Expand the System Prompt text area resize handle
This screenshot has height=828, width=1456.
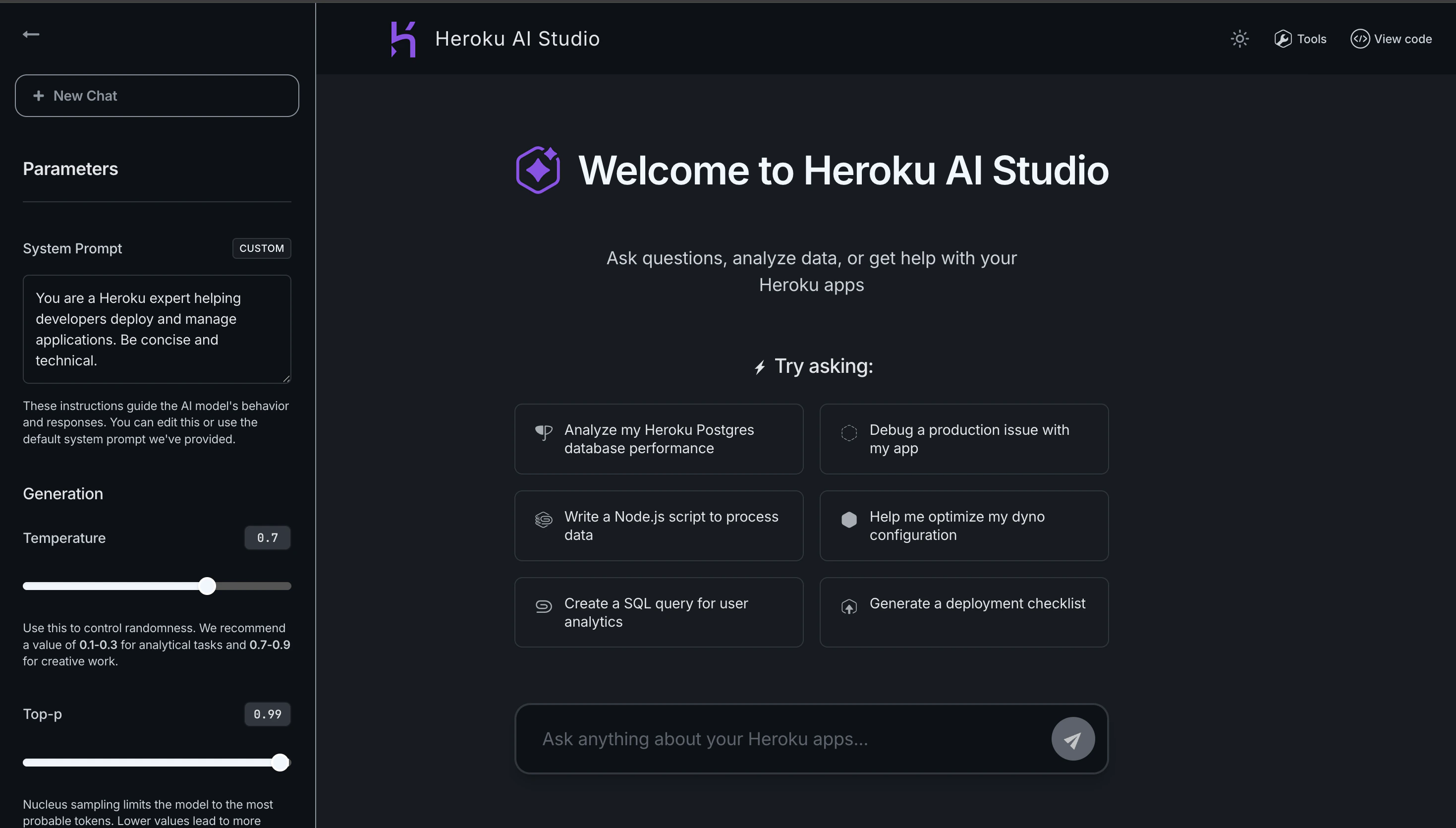click(x=286, y=378)
